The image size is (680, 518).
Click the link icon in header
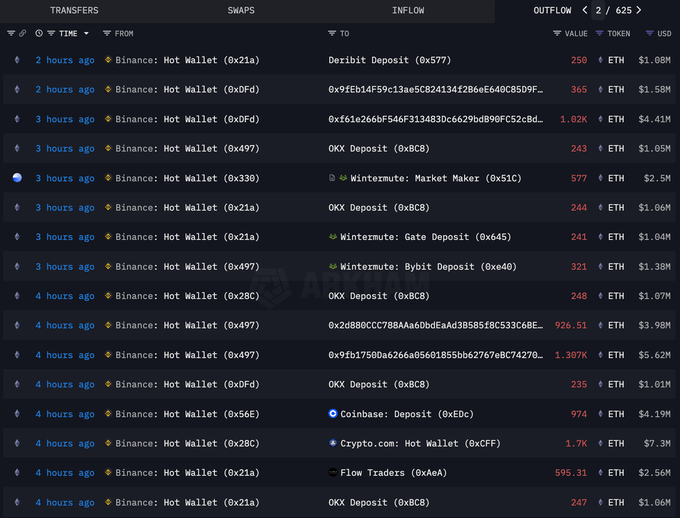[x=22, y=33]
